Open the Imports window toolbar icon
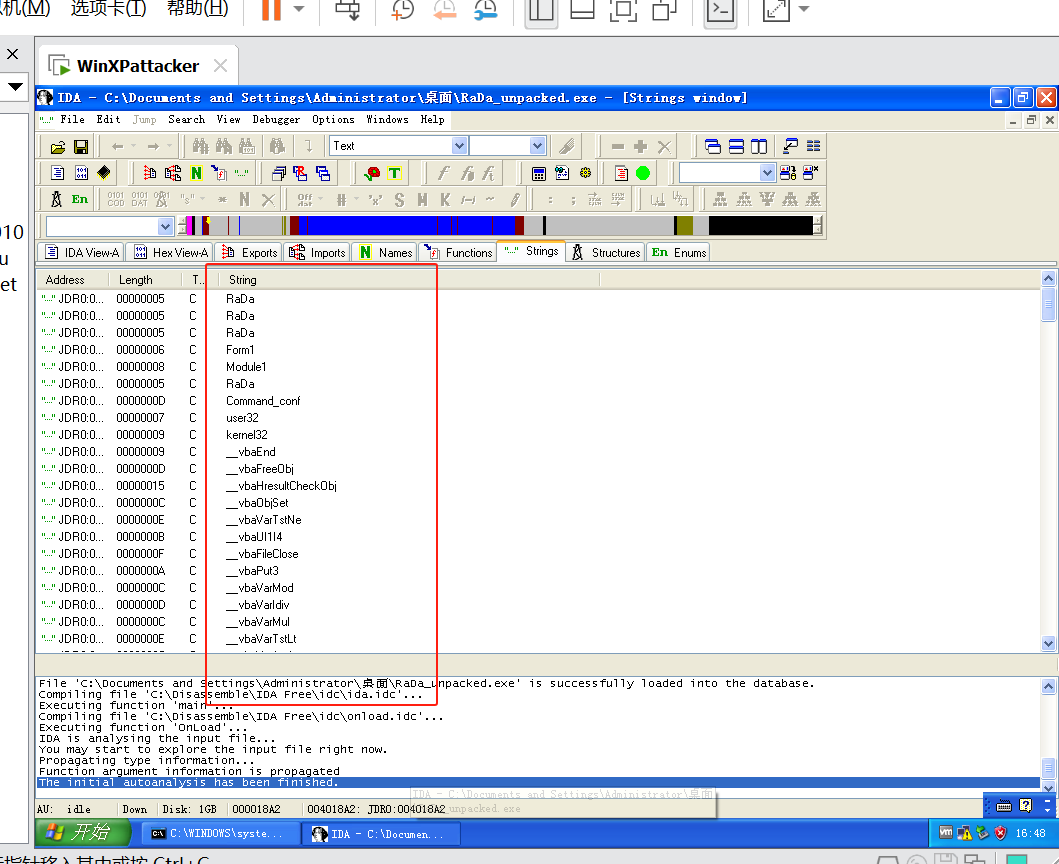This screenshot has width=1059, height=864. click(x=173, y=173)
